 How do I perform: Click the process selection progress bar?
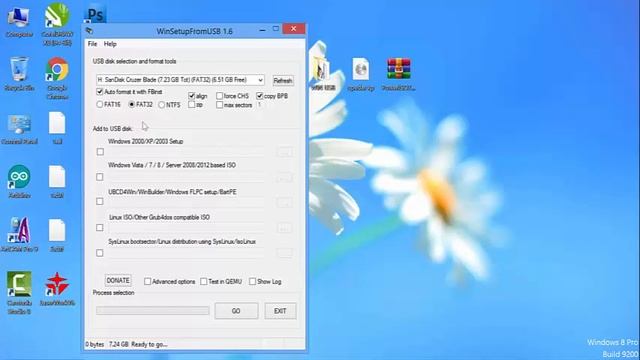coord(153,311)
